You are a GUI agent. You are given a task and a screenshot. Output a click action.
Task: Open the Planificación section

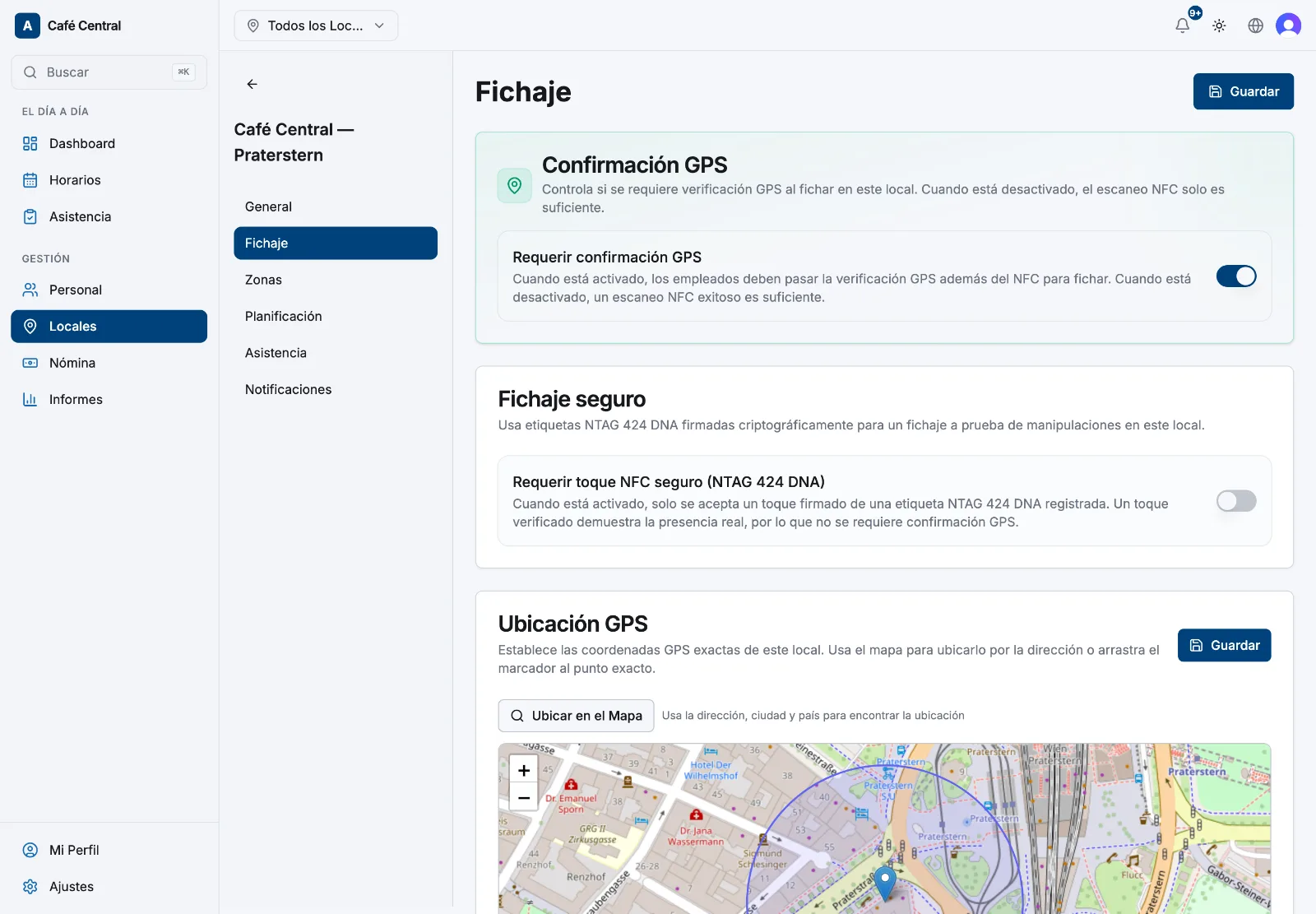click(x=336, y=316)
